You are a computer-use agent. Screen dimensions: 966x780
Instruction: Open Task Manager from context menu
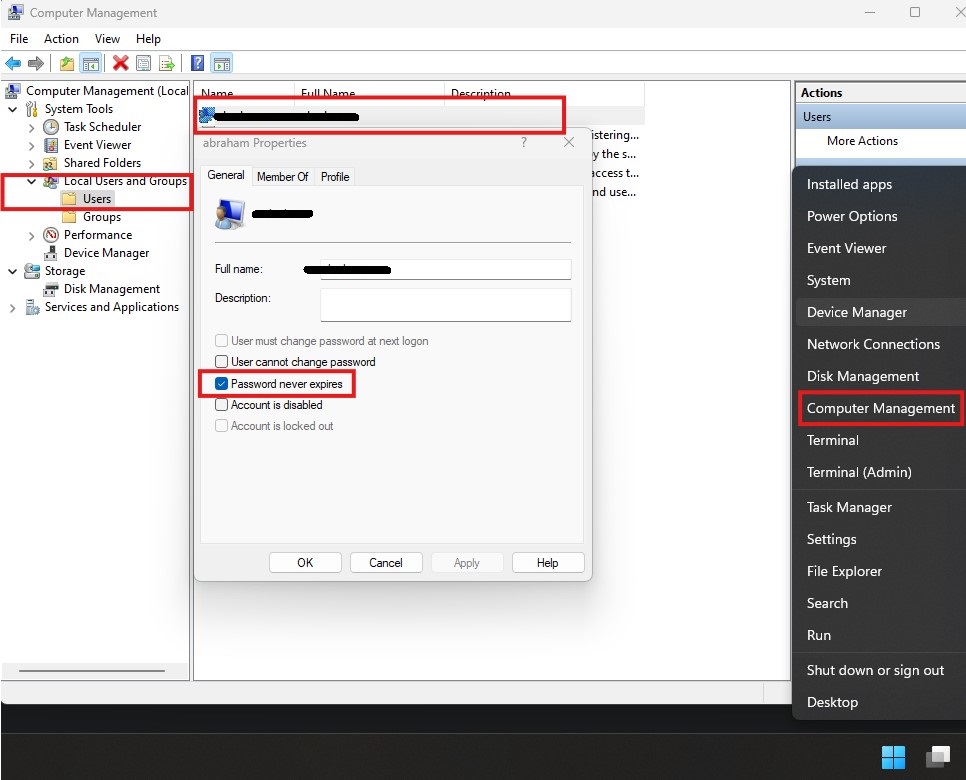click(x=849, y=507)
